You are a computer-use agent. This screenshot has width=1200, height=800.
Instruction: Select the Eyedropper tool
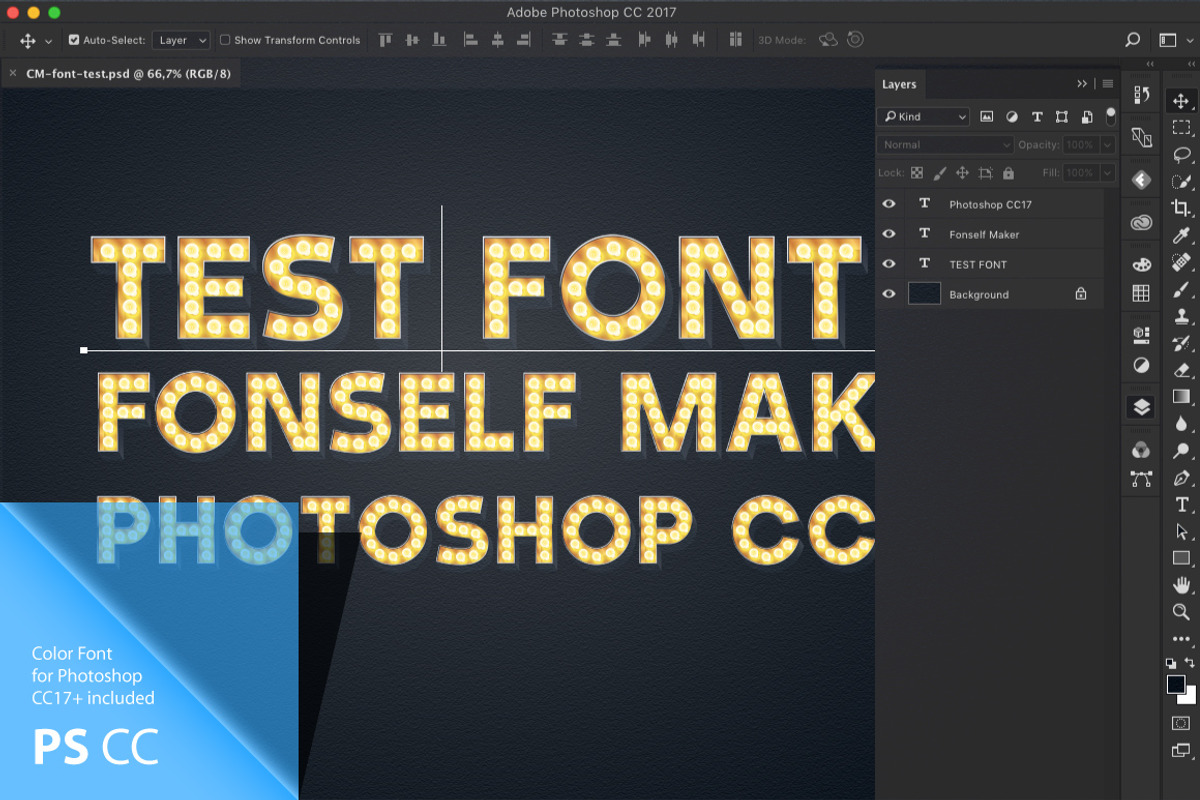click(x=1181, y=236)
